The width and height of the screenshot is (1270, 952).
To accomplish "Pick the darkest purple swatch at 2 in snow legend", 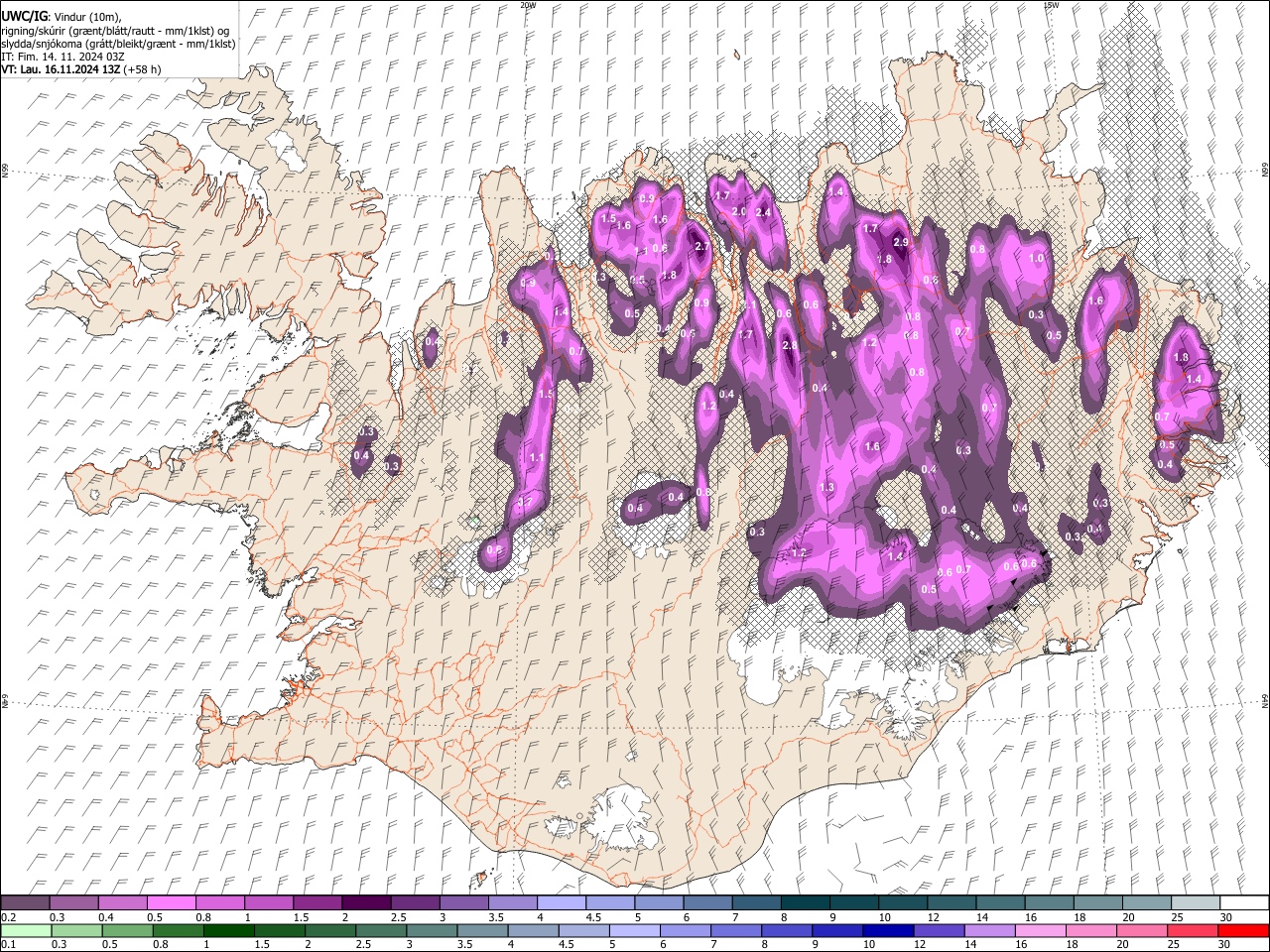I will click(x=366, y=902).
